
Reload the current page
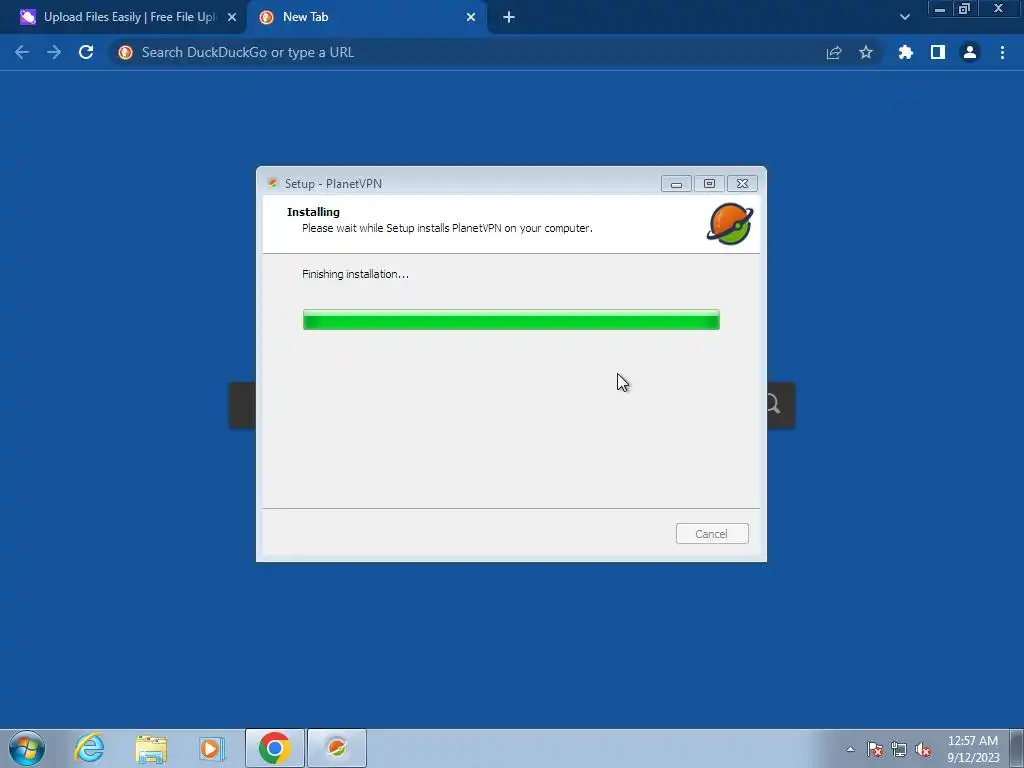click(x=86, y=52)
